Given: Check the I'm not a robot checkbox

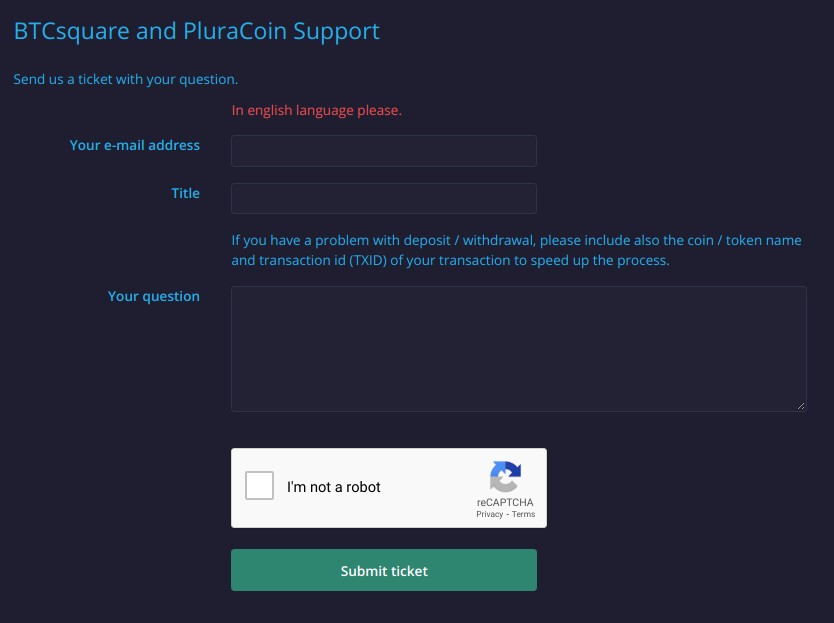Looking at the screenshot, I should point(260,485).
